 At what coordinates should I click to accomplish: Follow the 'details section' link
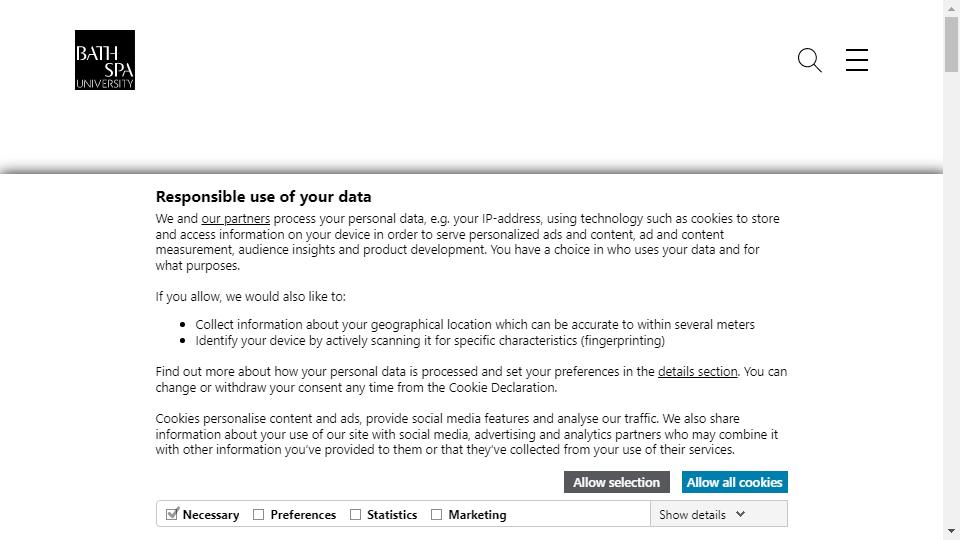click(697, 372)
